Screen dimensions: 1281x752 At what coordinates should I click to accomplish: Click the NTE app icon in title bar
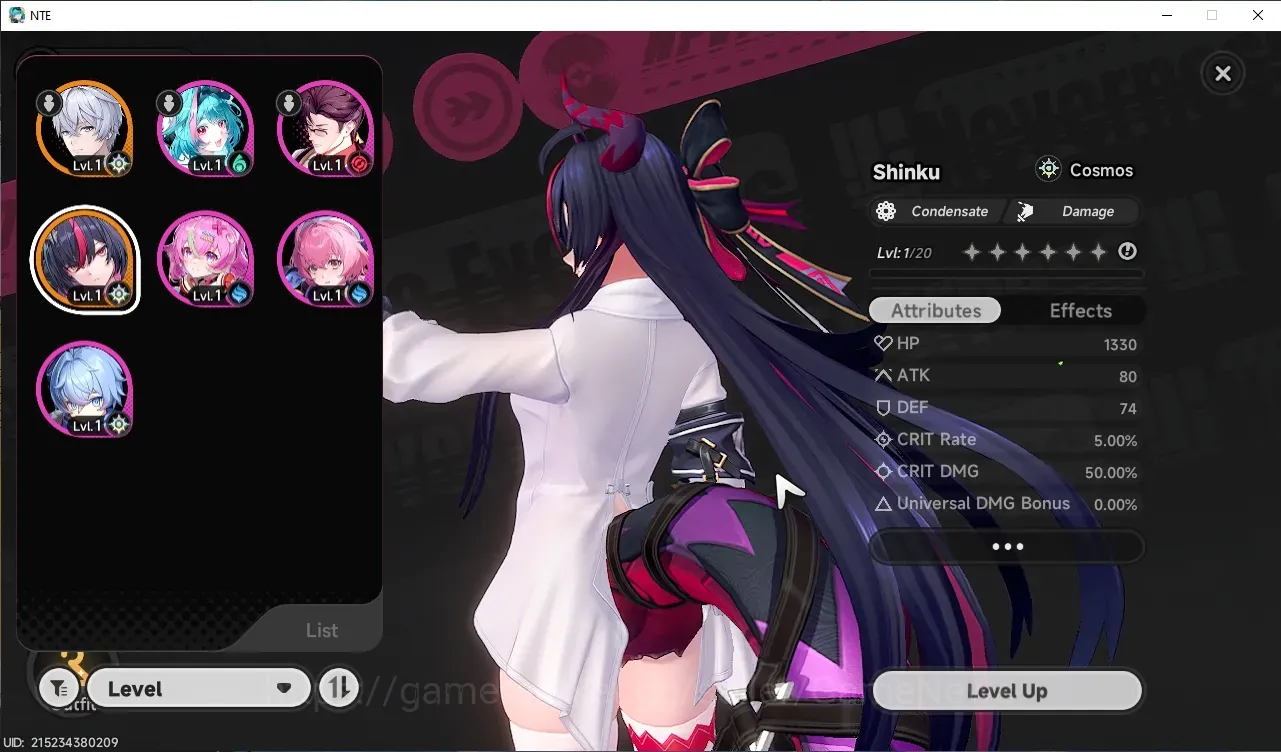(17, 15)
